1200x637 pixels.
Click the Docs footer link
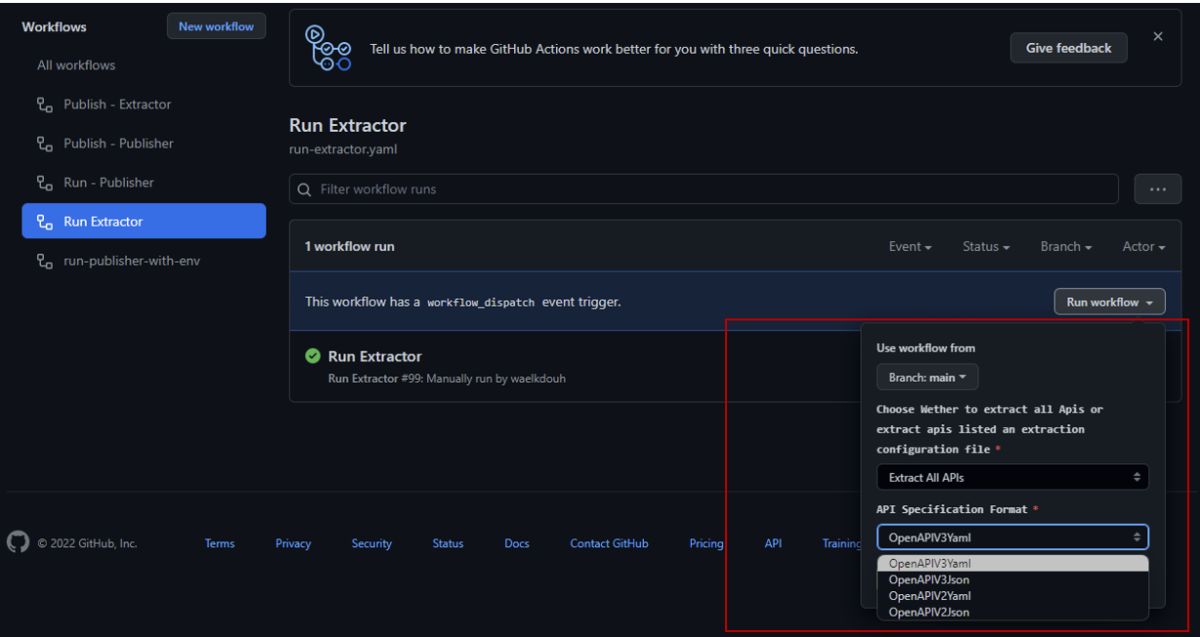(x=517, y=544)
